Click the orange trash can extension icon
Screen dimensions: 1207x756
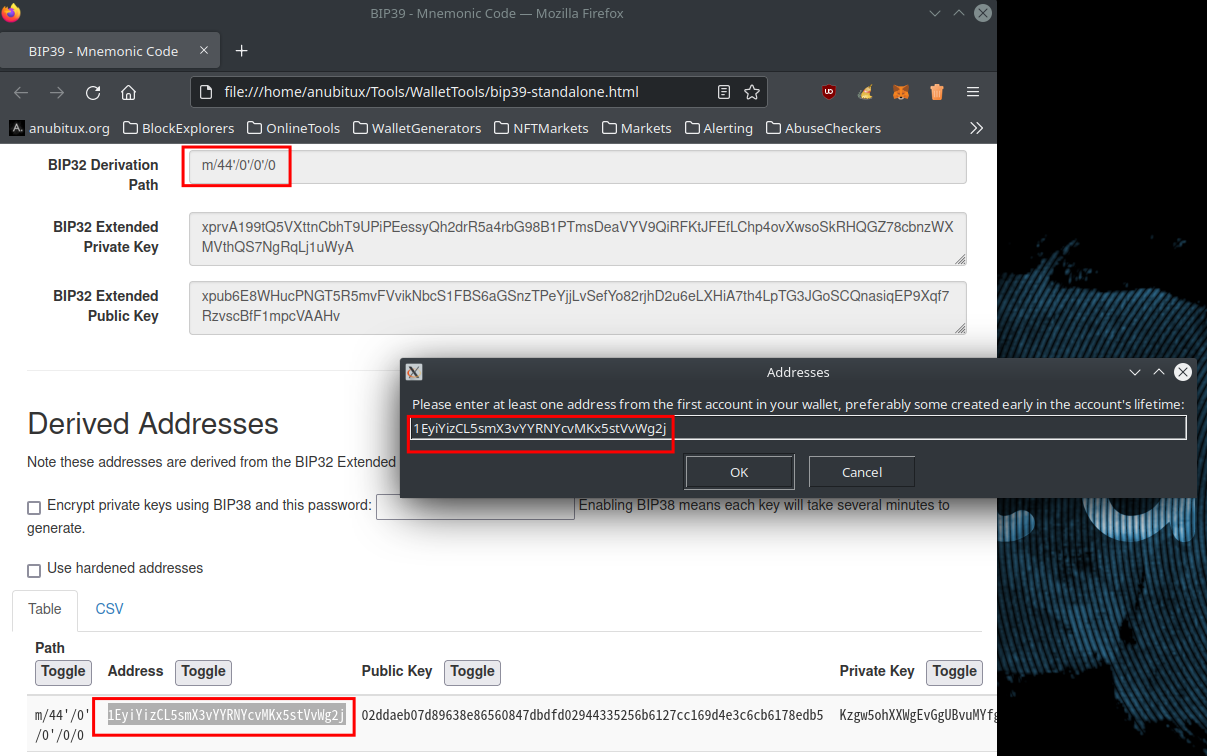pyautogui.click(x=937, y=92)
